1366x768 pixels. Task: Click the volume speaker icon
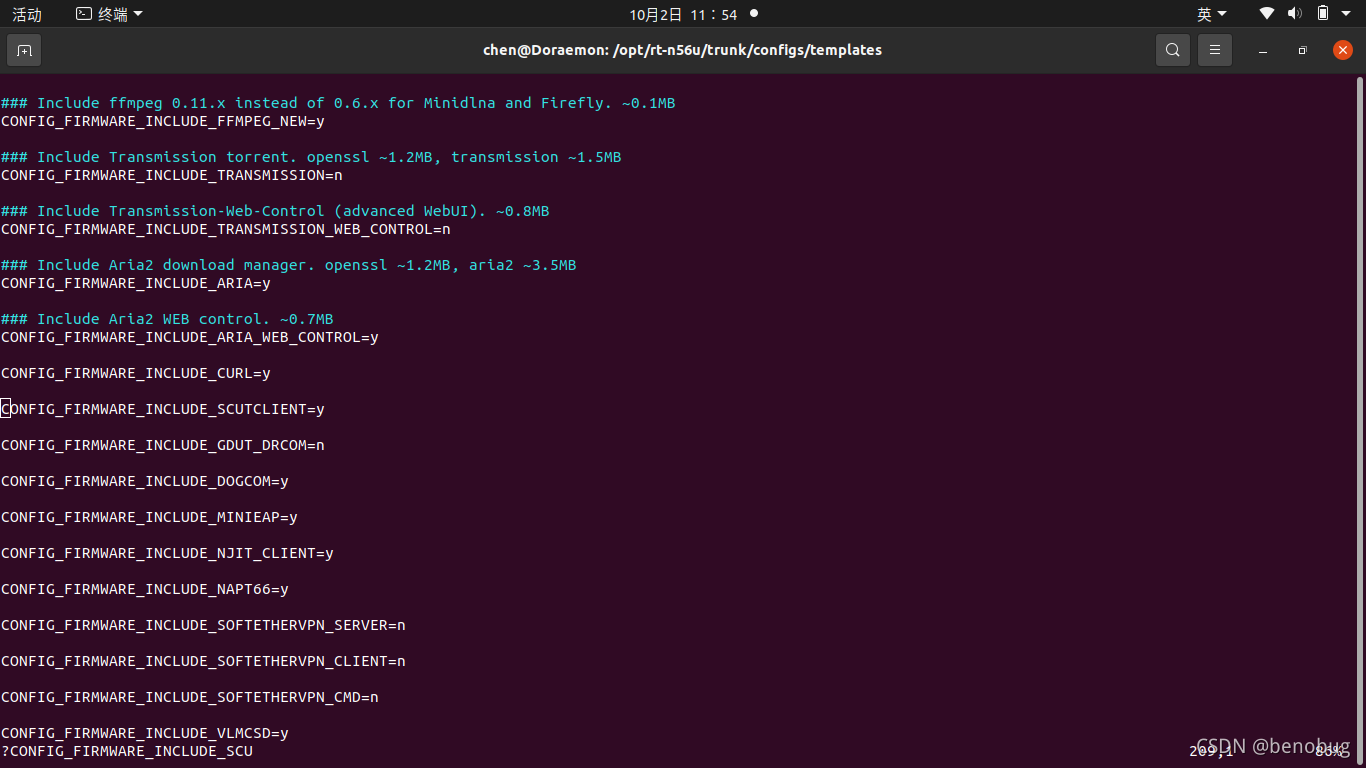1295,14
